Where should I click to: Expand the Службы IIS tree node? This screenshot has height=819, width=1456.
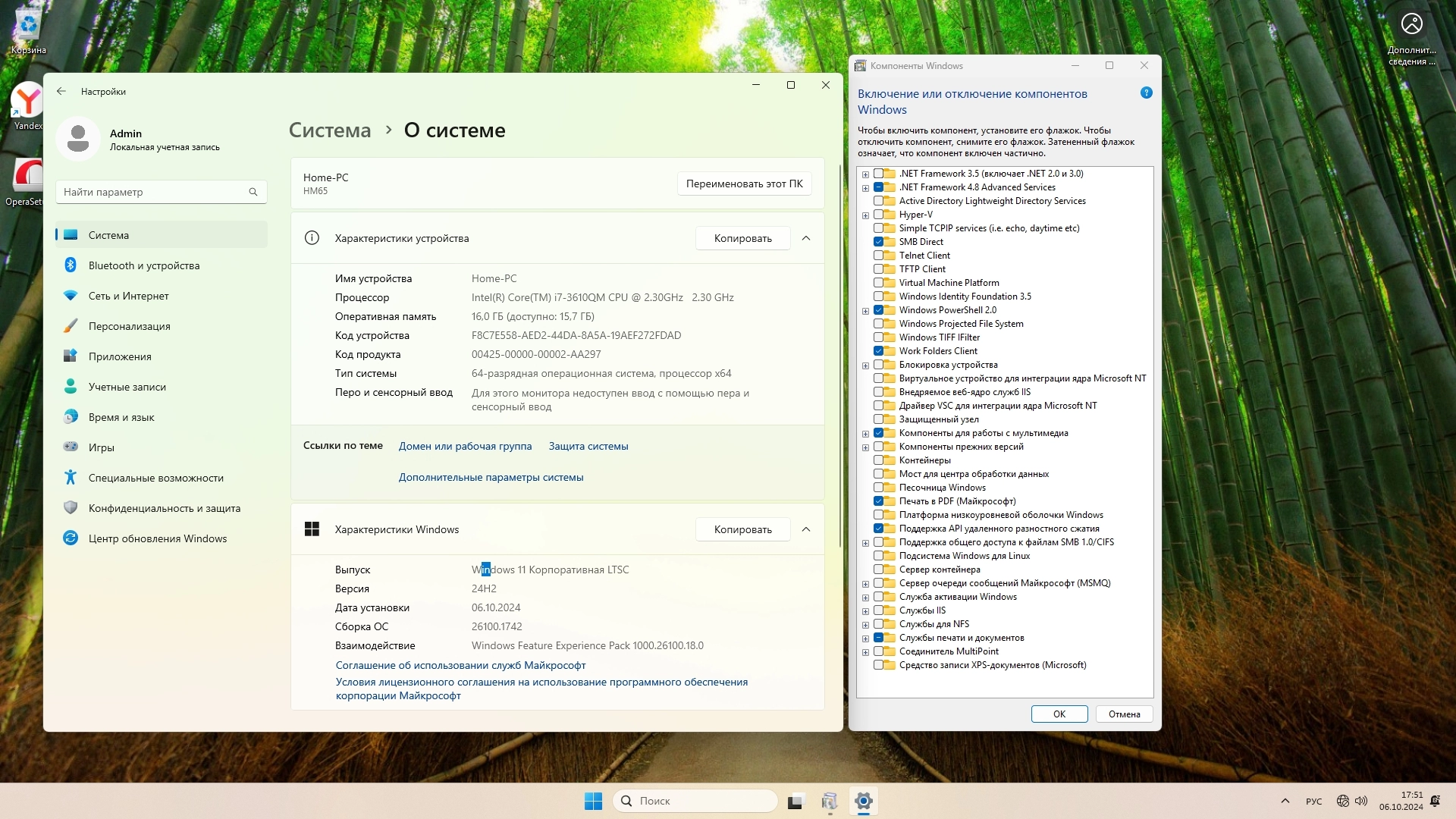pos(865,611)
